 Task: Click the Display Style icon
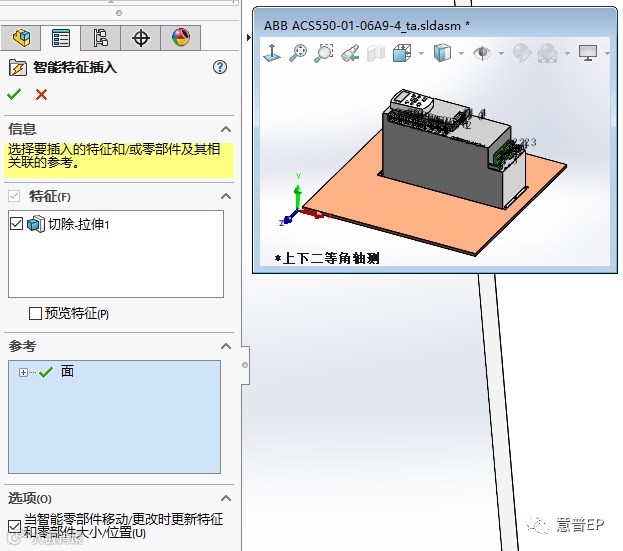tap(442, 53)
